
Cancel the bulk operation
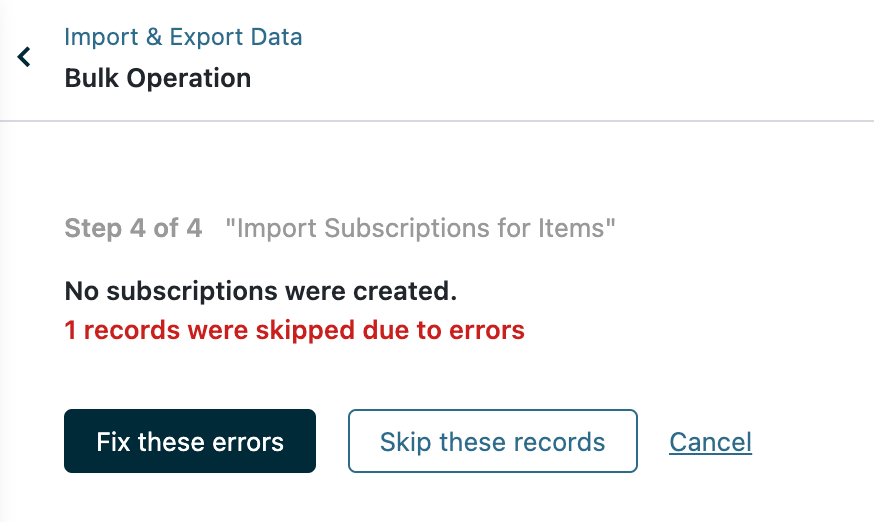[710, 442]
